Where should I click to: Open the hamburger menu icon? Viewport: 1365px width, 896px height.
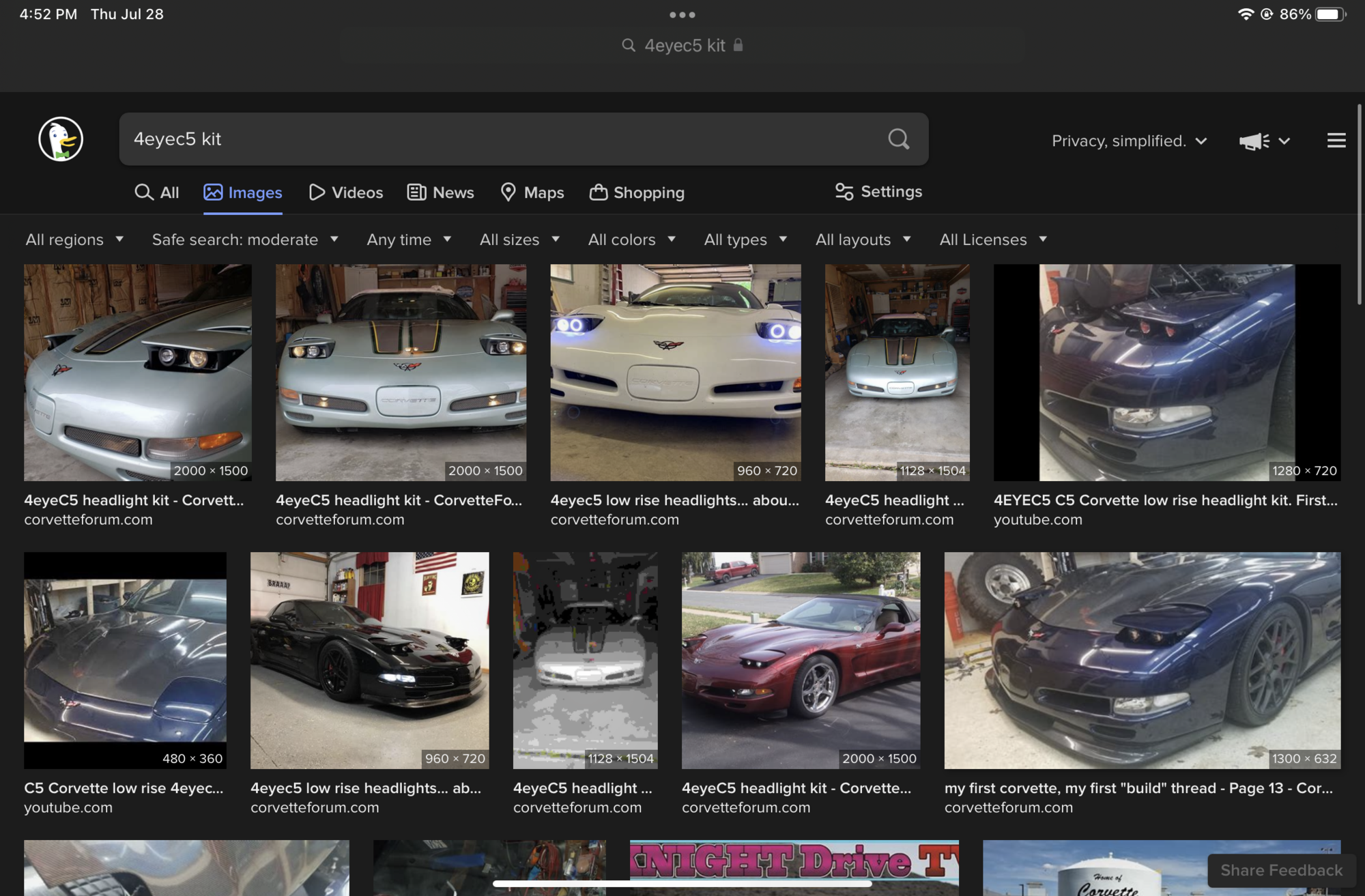tap(1336, 141)
